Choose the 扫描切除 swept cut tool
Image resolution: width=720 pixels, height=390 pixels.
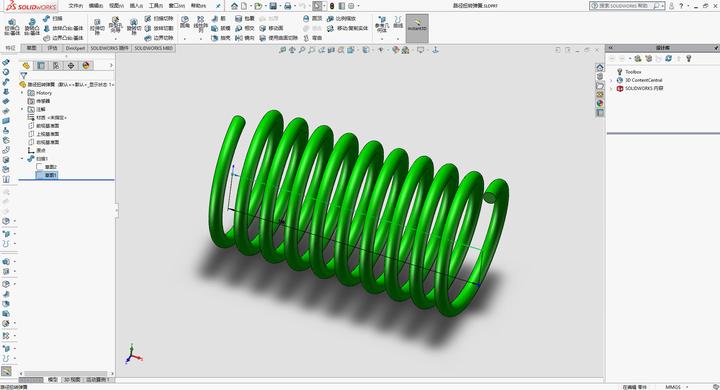[x=159, y=18]
